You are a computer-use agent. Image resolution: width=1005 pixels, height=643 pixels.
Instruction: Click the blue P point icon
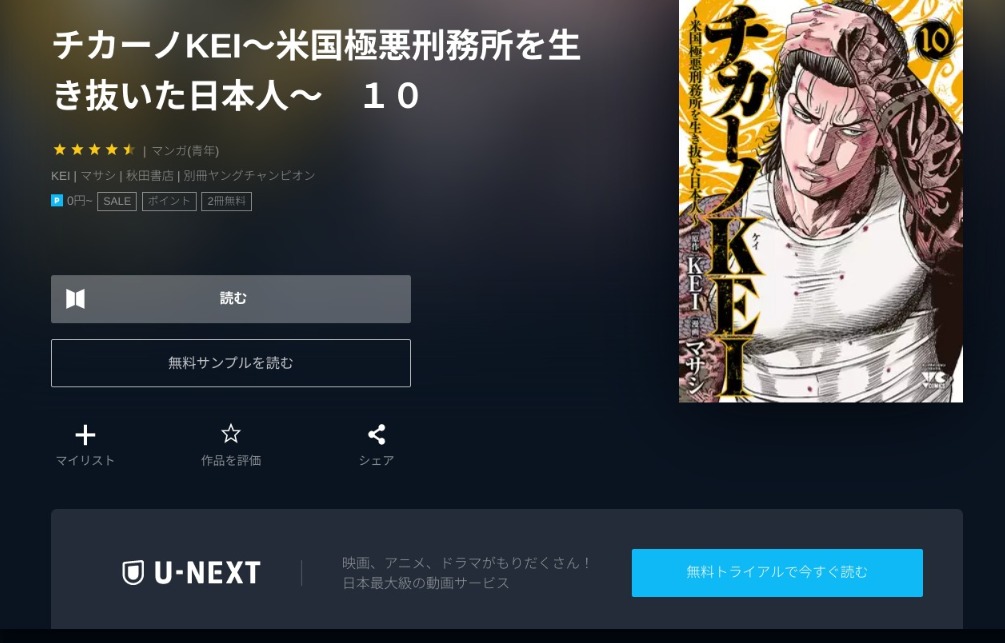57,201
